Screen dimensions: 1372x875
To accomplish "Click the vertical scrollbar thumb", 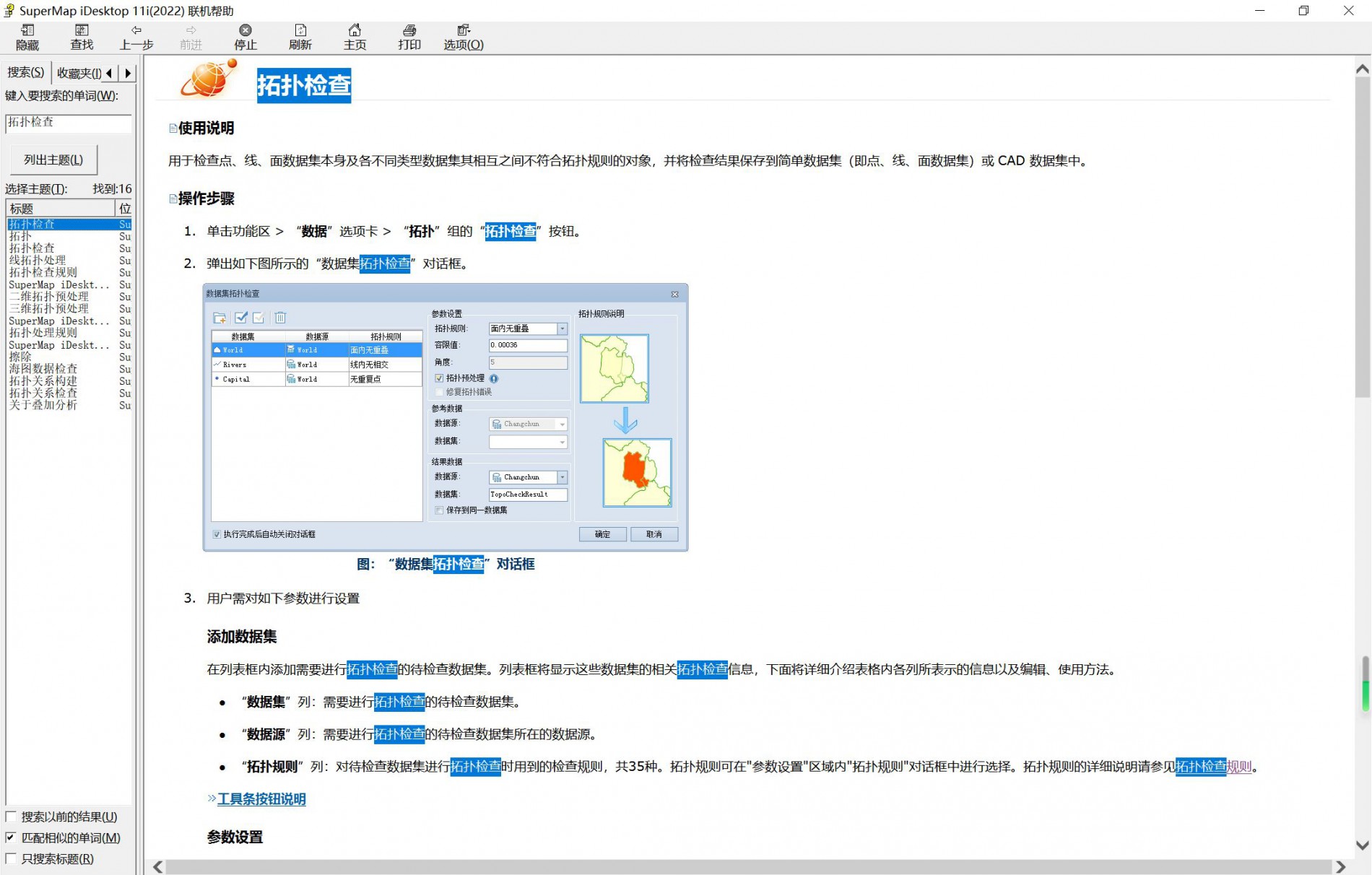I will (1362, 238).
